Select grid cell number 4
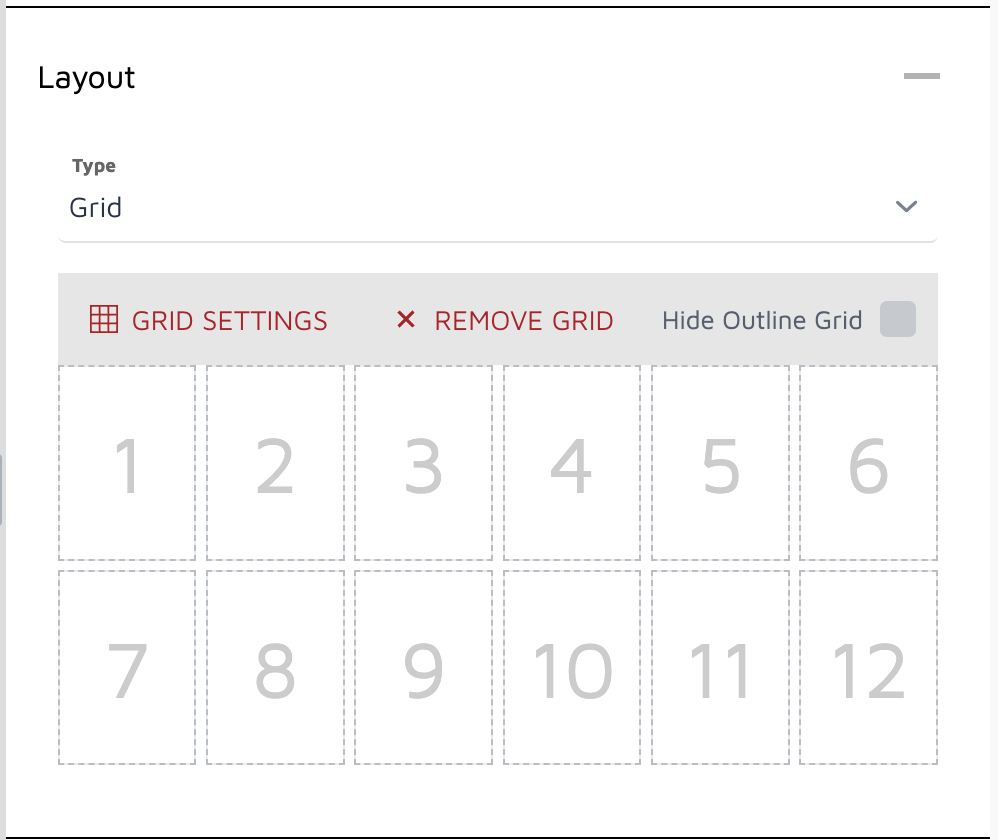The width and height of the screenshot is (998, 840). click(572, 462)
